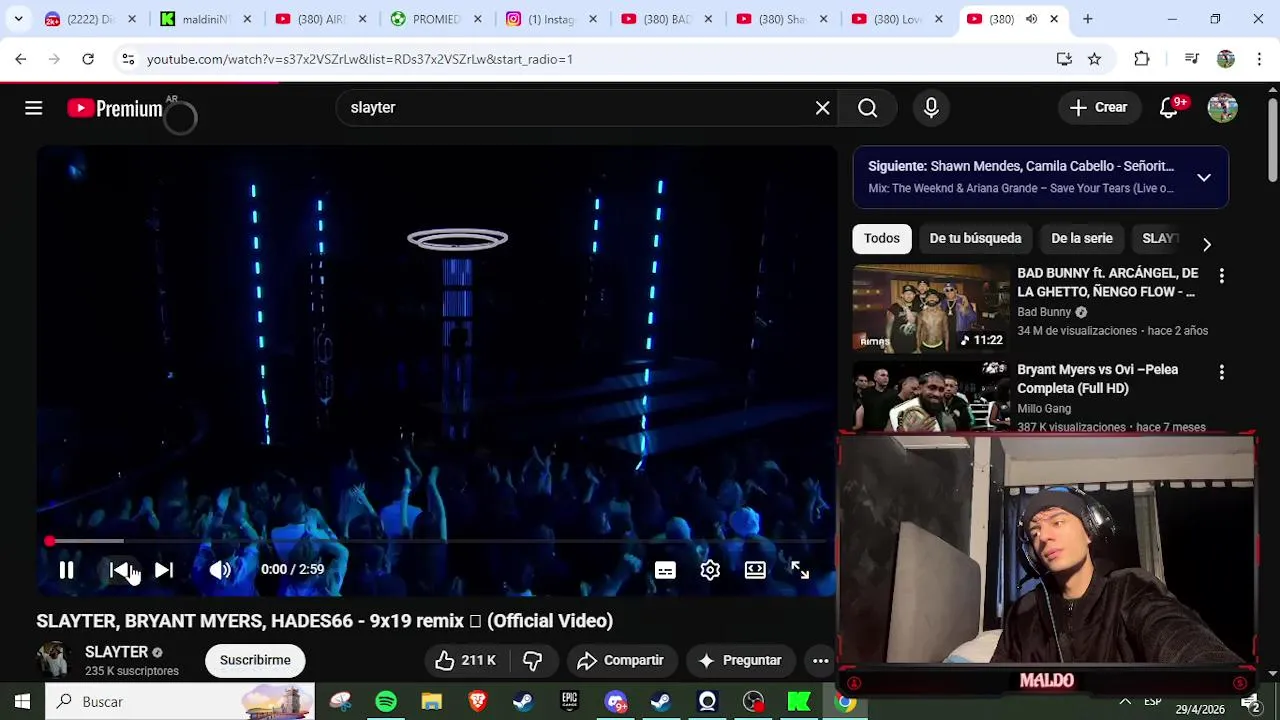The width and height of the screenshot is (1280, 720).
Task: Open BAD BUNNY ft. ARCÁNGEL video thumbnail
Action: [x=931, y=308]
